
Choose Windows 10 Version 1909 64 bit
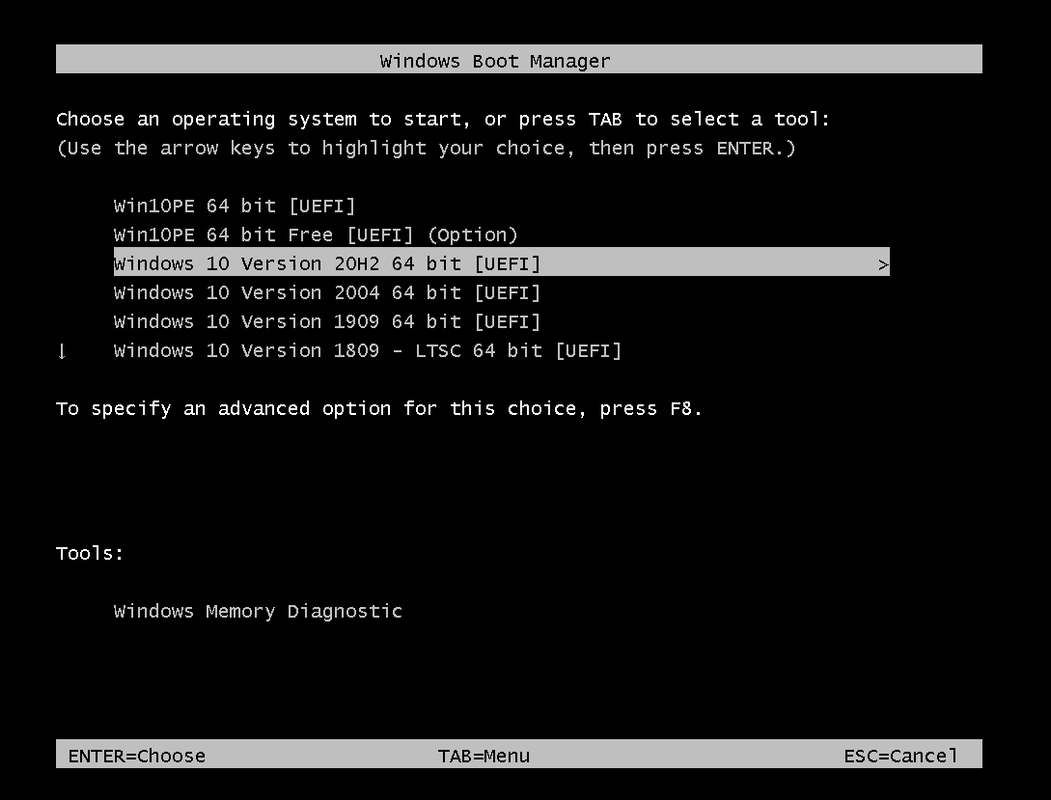tap(327, 322)
